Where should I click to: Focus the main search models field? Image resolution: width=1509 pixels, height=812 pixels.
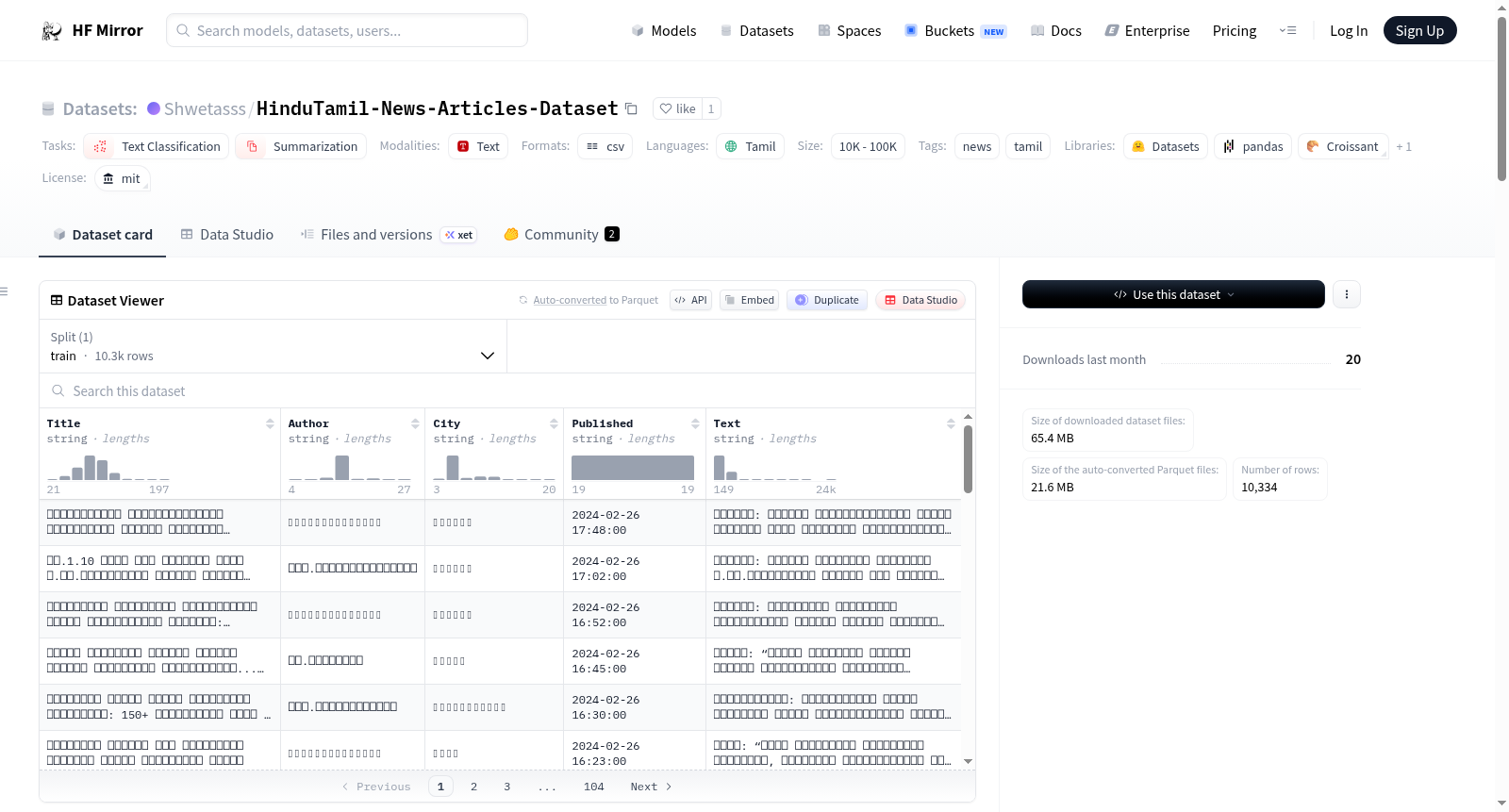click(x=347, y=30)
